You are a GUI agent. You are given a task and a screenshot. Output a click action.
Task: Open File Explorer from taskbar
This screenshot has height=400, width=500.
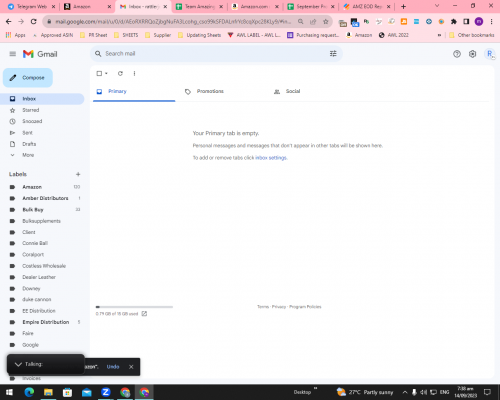48,392
